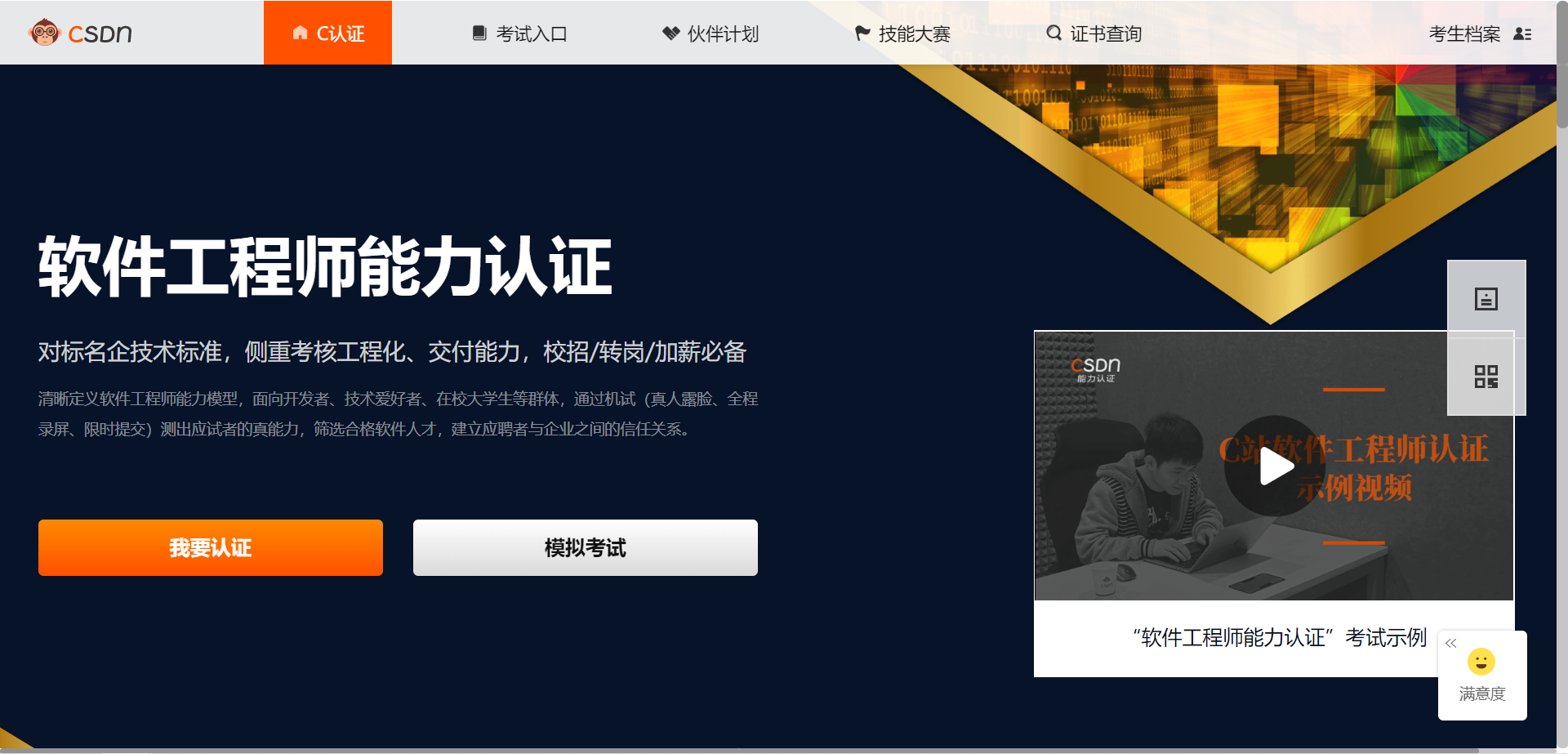The width and height of the screenshot is (1568, 754).
Task: Collapse the 满意度 feedback widget
Action: 1451,644
